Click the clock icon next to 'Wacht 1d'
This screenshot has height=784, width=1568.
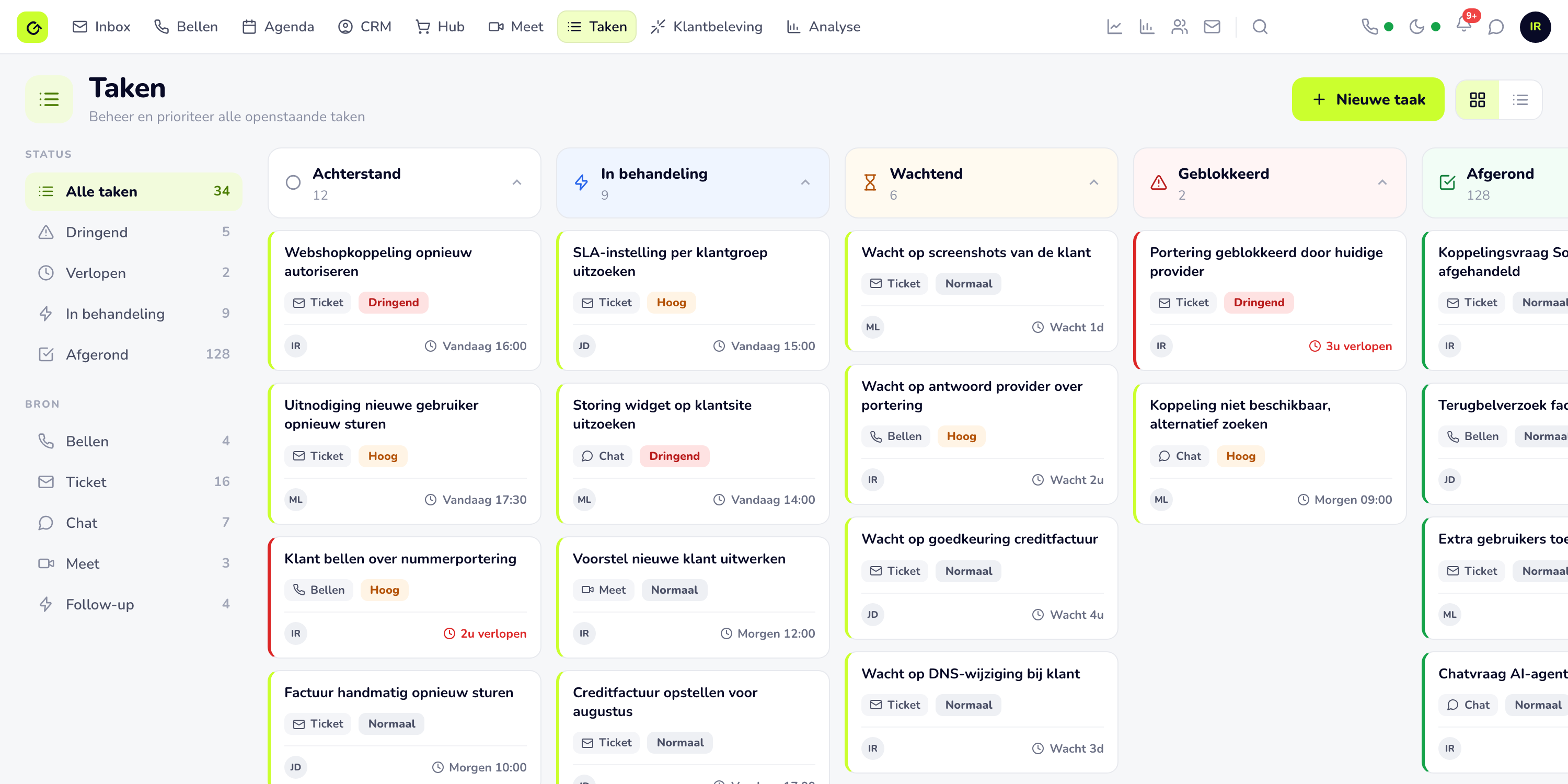pyautogui.click(x=1038, y=328)
